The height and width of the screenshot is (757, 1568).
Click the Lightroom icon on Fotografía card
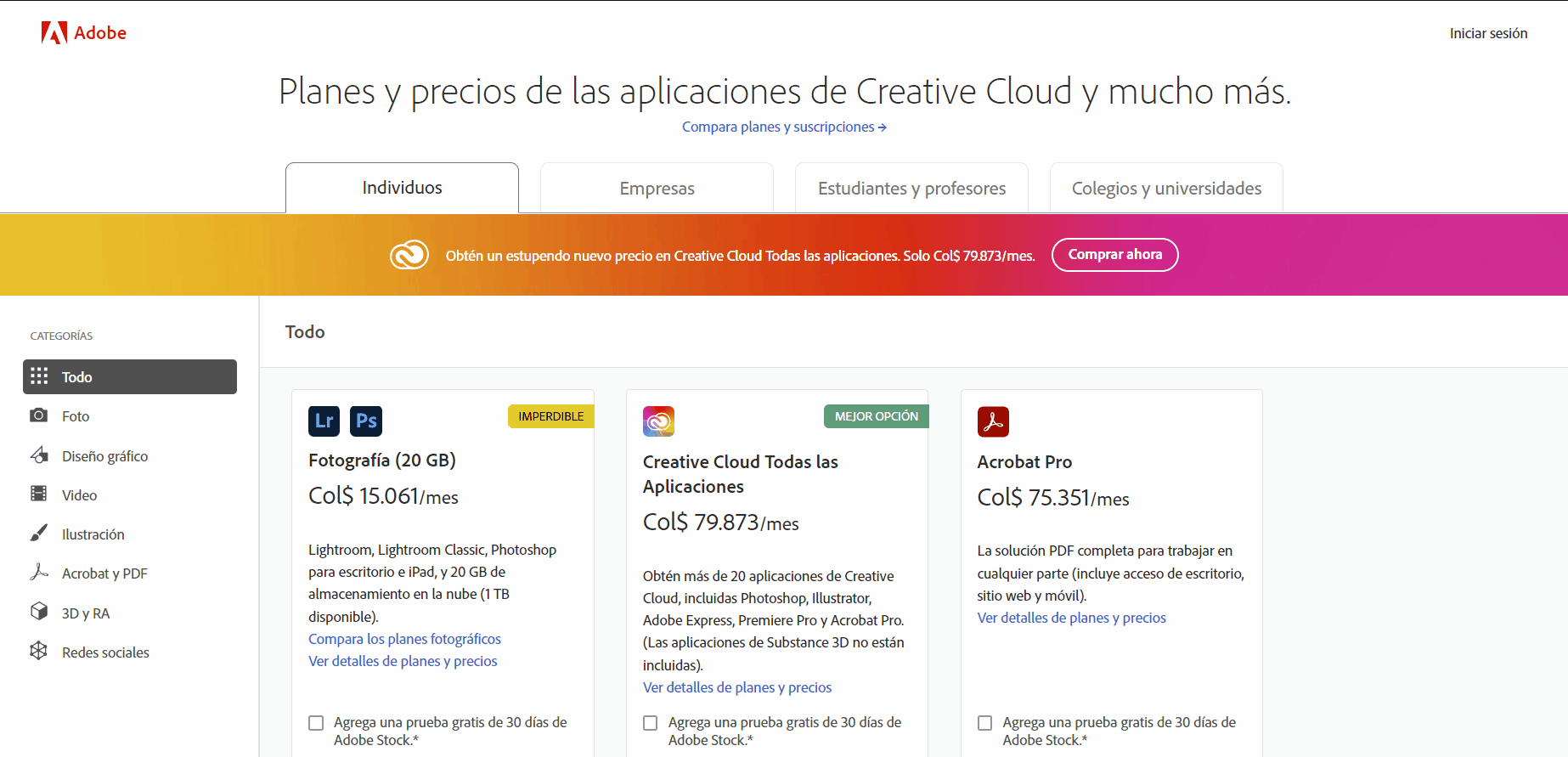(x=324, y=421)
